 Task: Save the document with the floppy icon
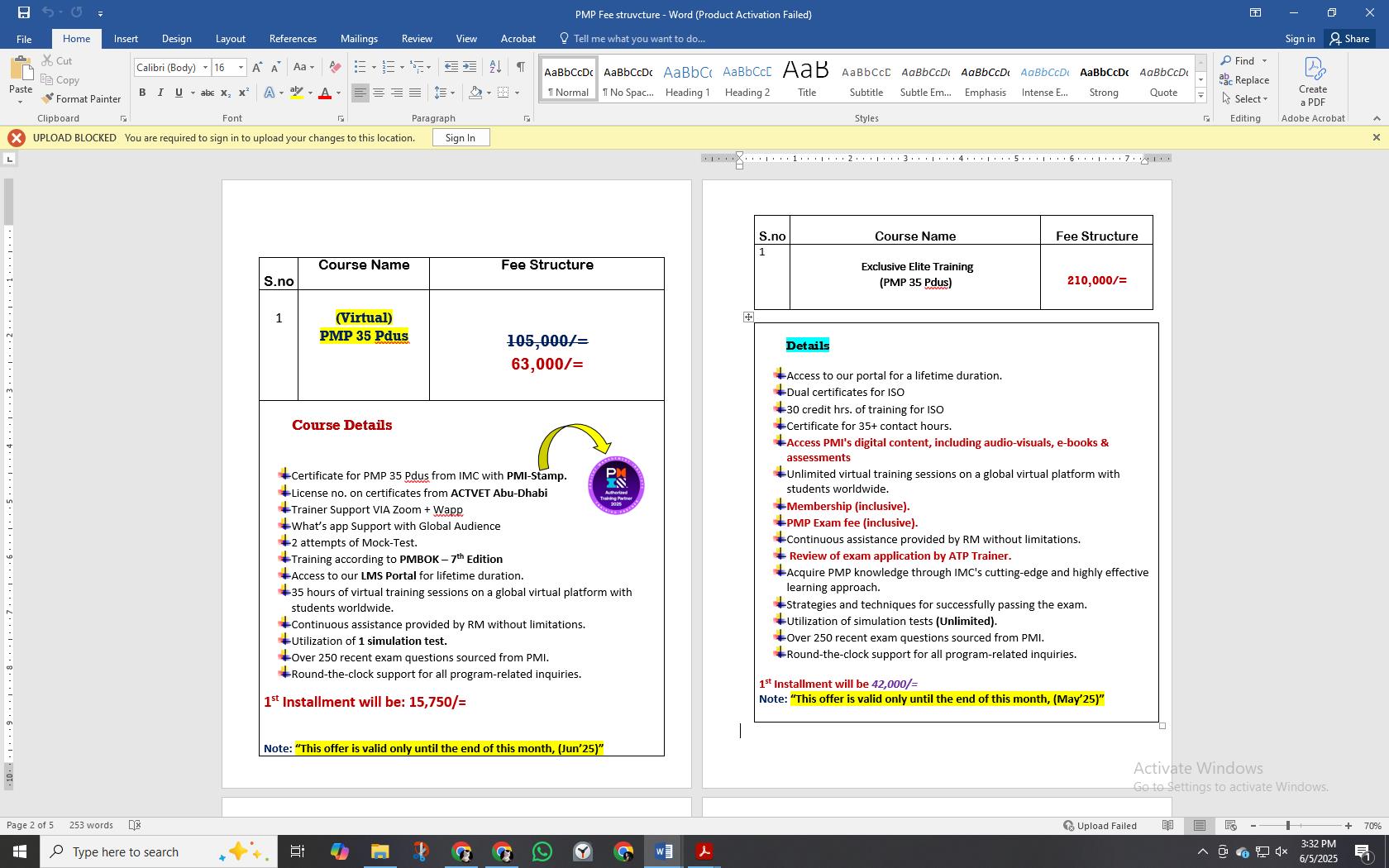click(23, 12)
